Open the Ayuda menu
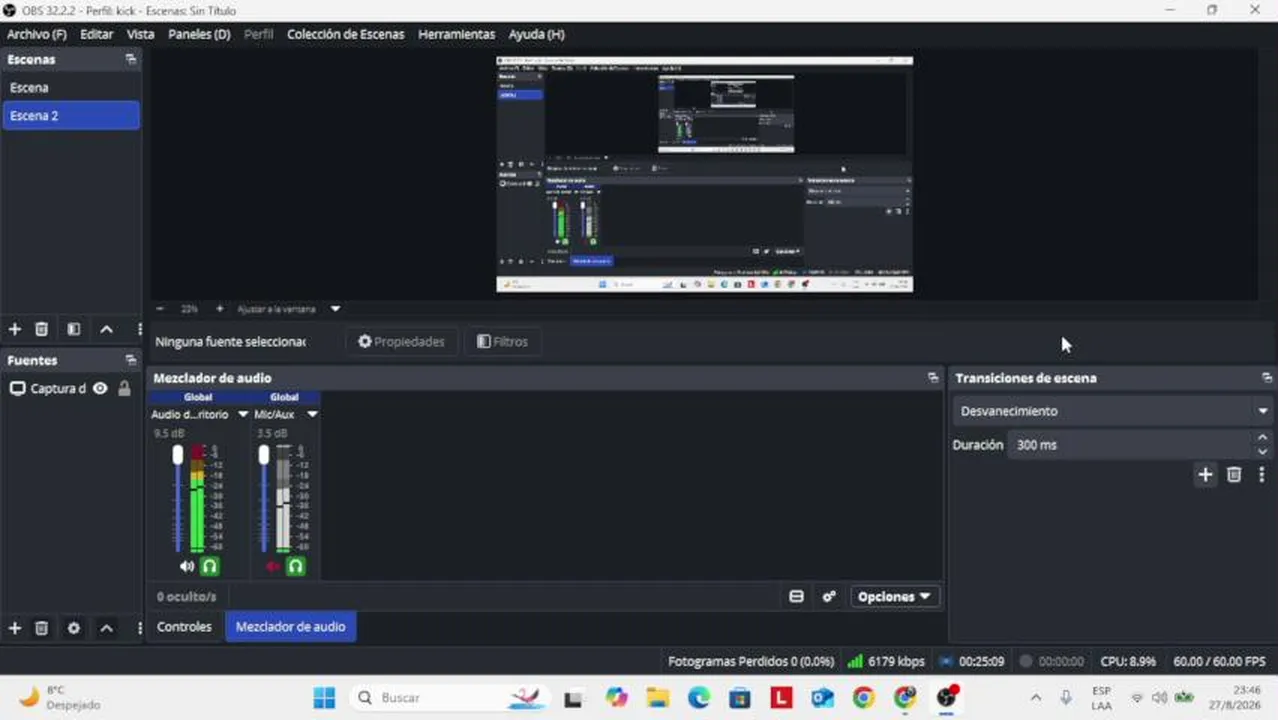 tap(536, 34)
